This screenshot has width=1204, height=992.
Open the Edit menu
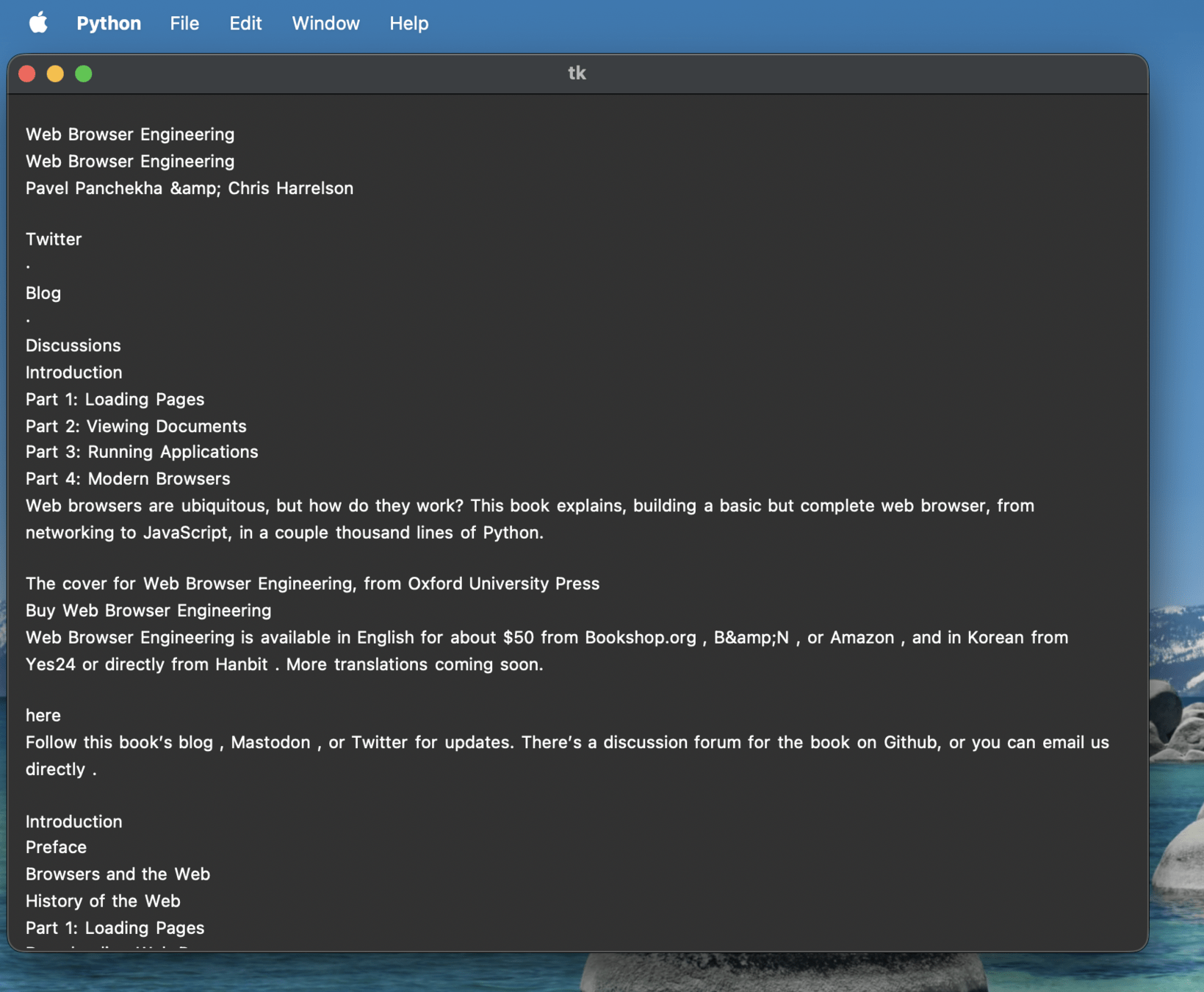pos(245,23)
